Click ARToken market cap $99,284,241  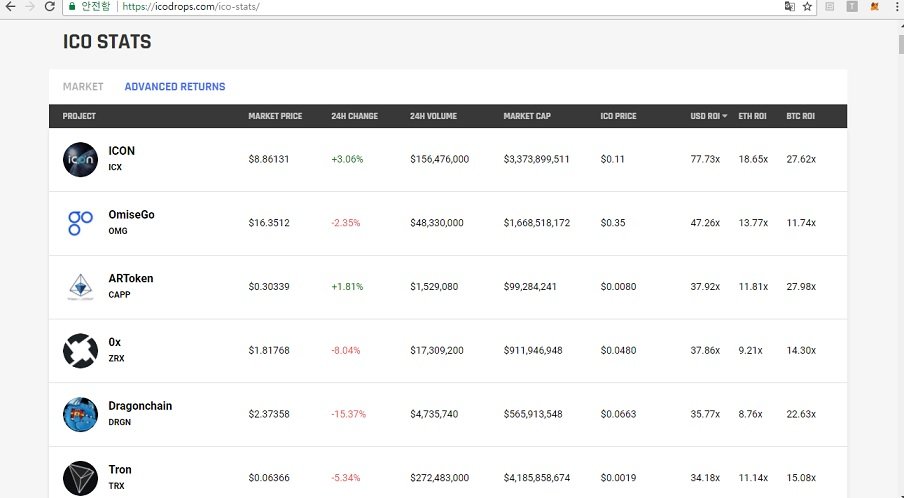[x=530, y=286]
